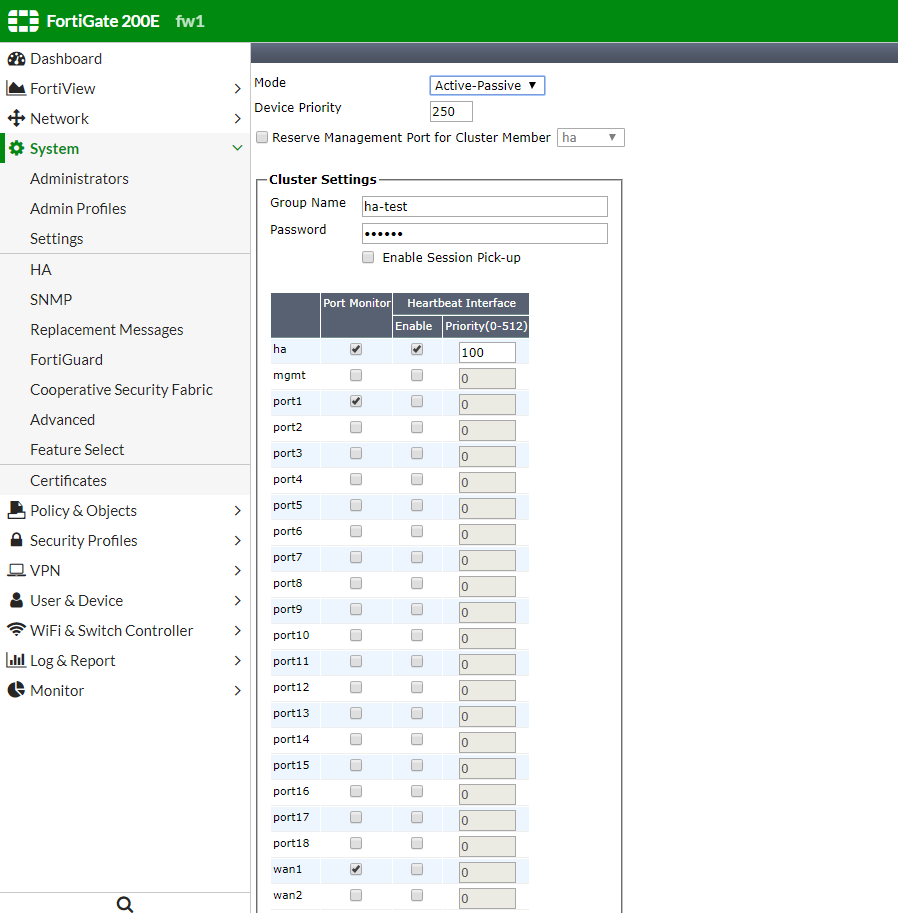This screenshot has height=913, width=898.
Task: Click the ha heartbeat priority field
Action: click(487, 352)
